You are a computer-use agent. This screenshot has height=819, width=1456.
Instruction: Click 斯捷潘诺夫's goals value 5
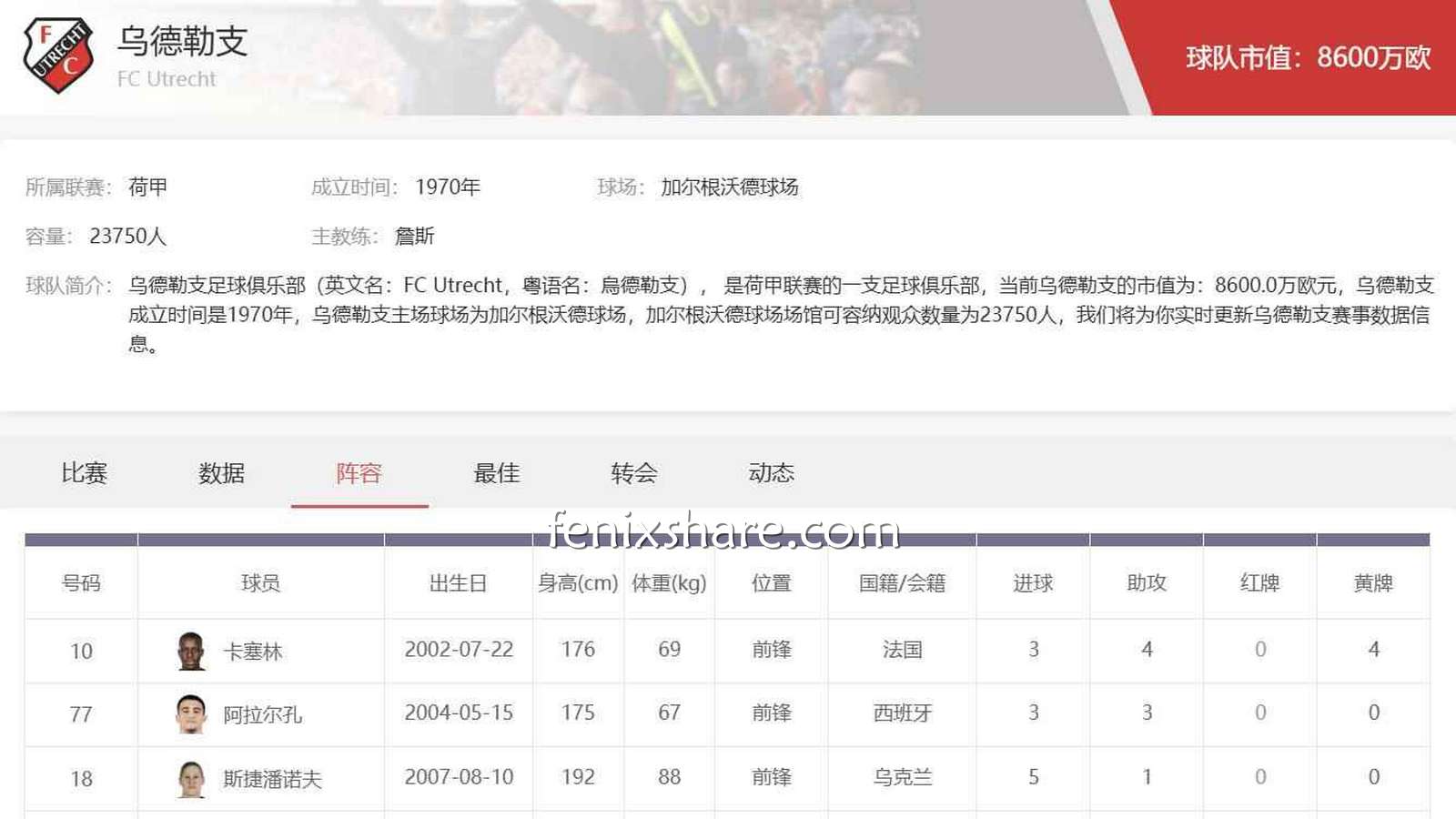pos(1034,777)
